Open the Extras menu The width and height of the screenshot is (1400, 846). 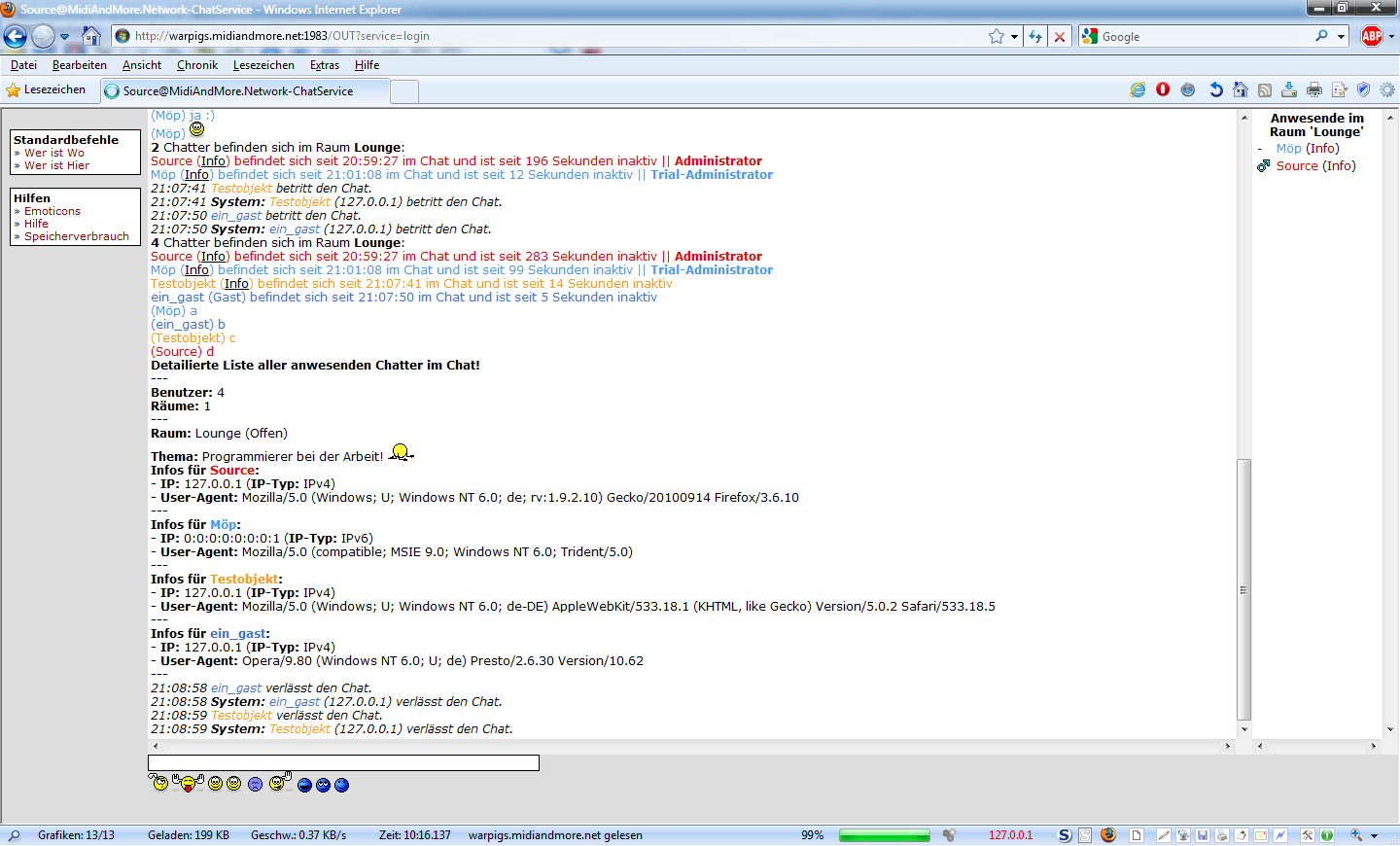[x=325, y=65]
